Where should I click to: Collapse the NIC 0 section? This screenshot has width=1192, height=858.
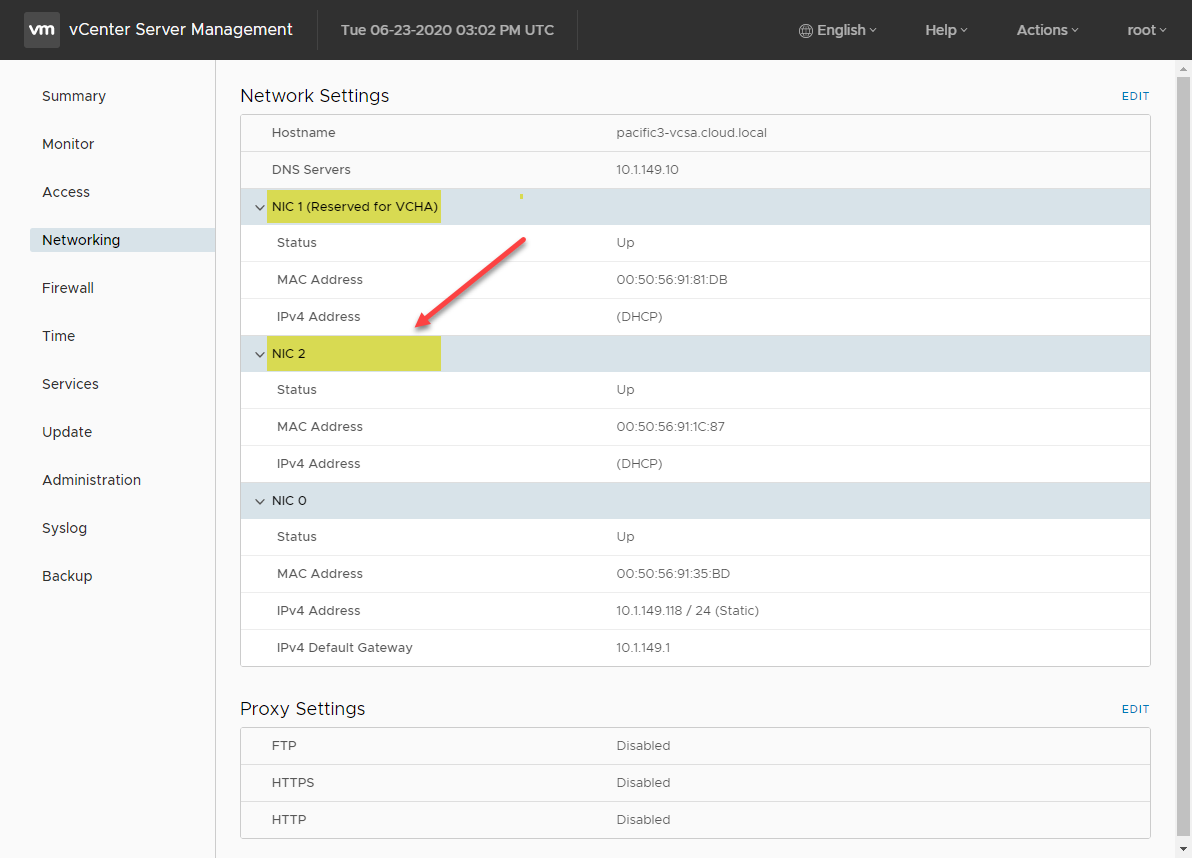click(x=259, y=501)
